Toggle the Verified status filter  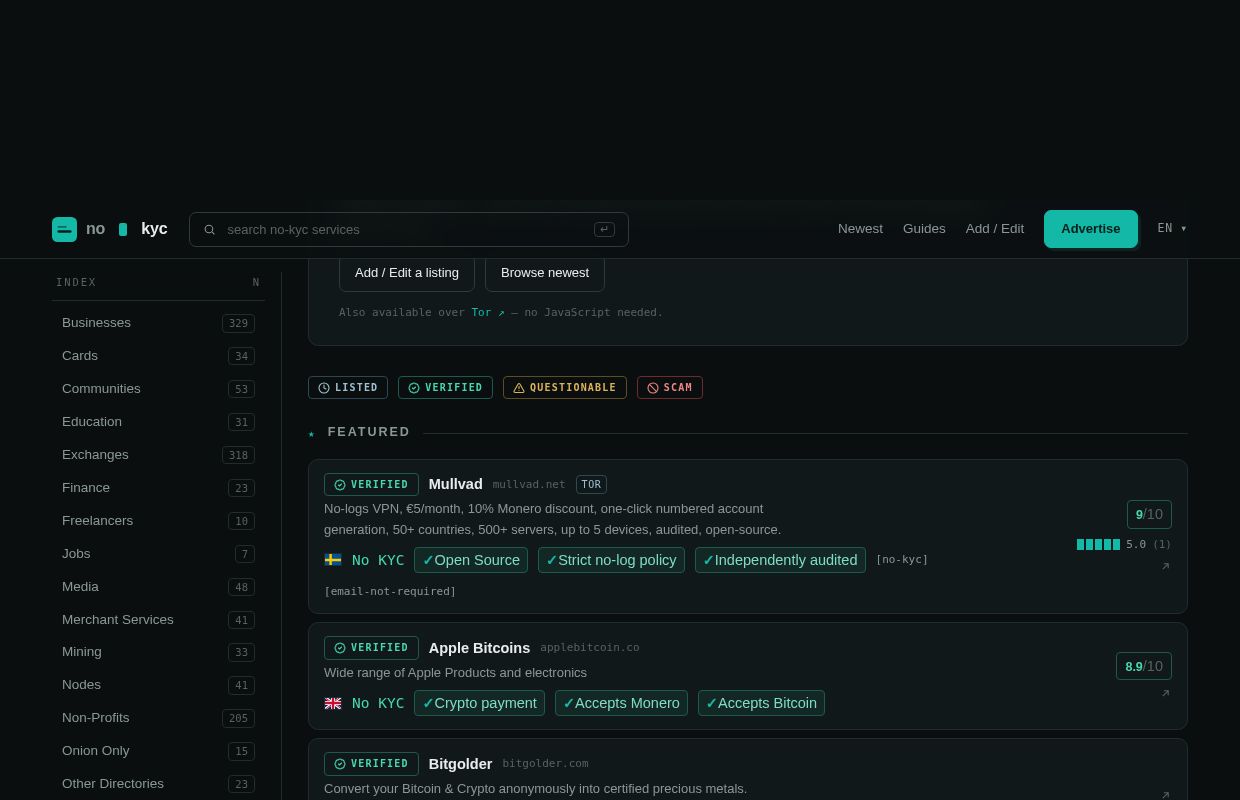point(445,387)
